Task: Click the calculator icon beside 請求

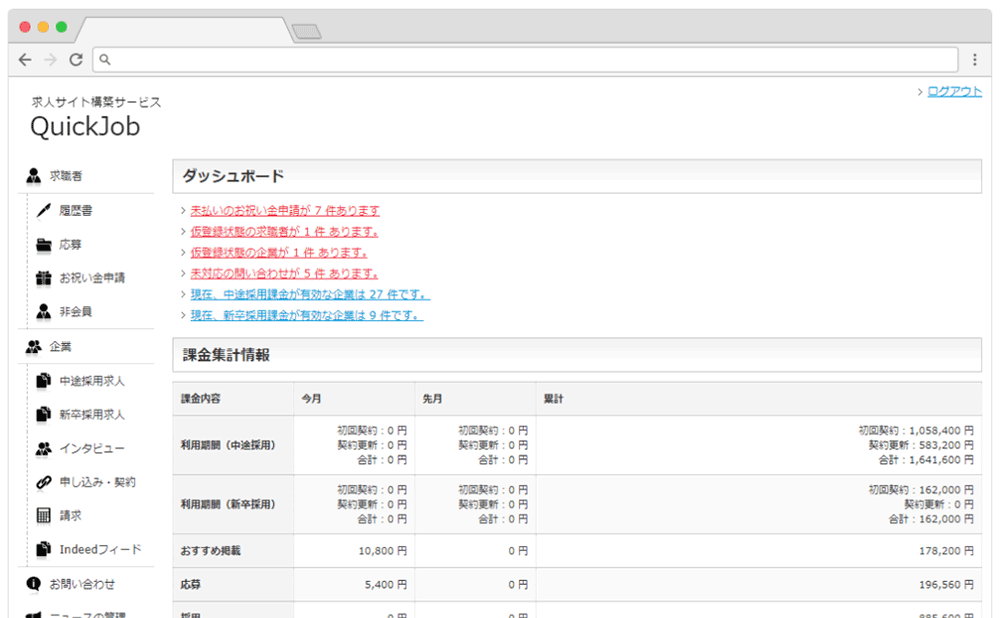Action: tap(43, 516)
